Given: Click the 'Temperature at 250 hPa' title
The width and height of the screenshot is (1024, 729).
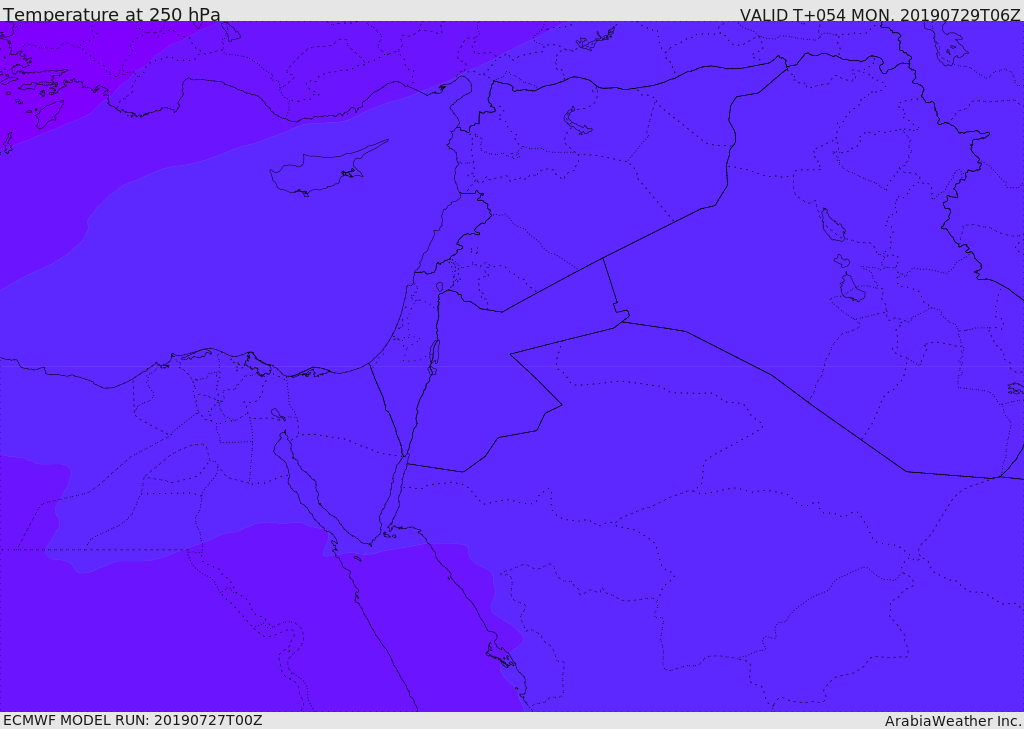Looking at the screenshot, I should coord(112,14).
